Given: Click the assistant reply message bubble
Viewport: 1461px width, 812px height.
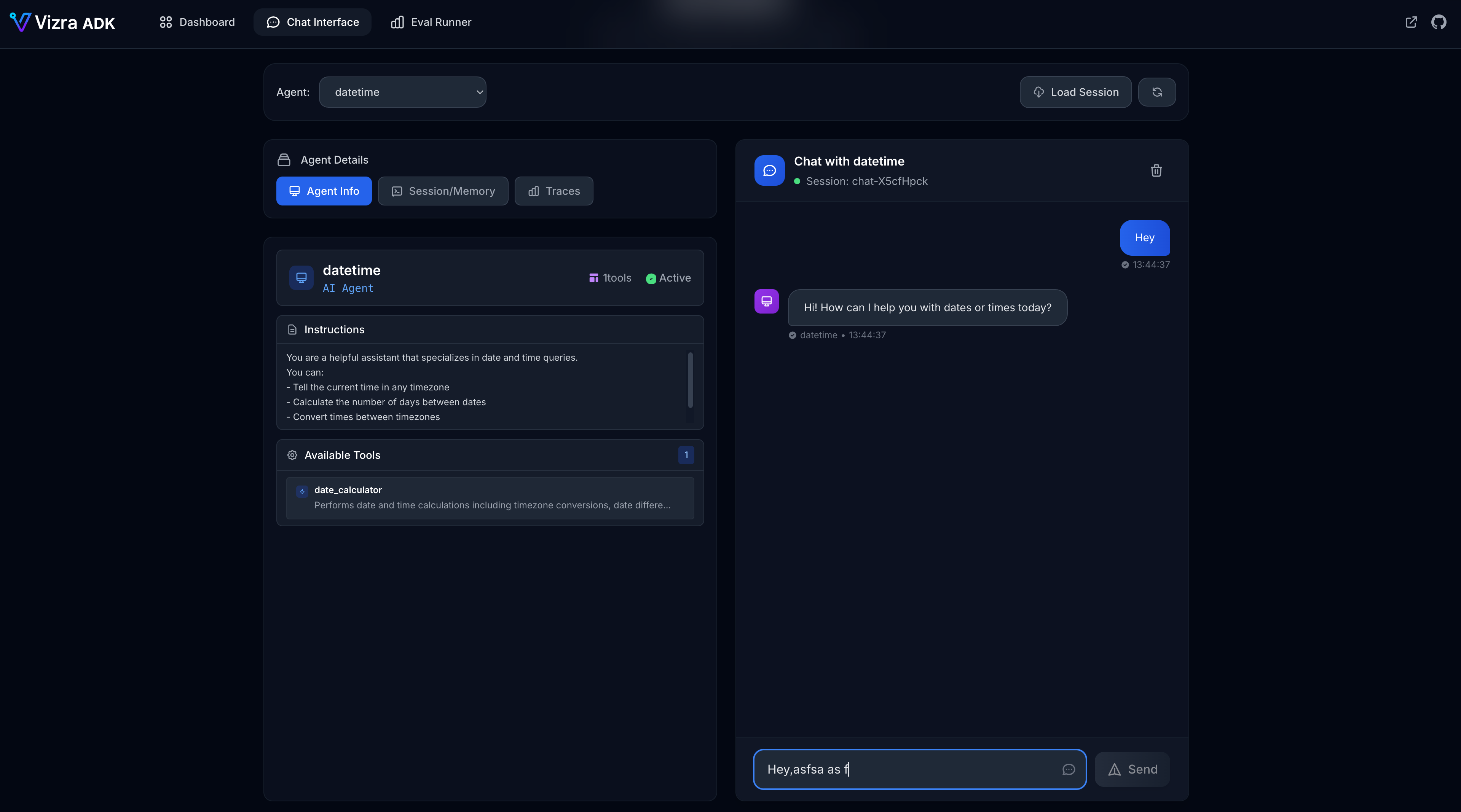Looking at the screenshot, I should pyautogui.click(x=927, y=307).
